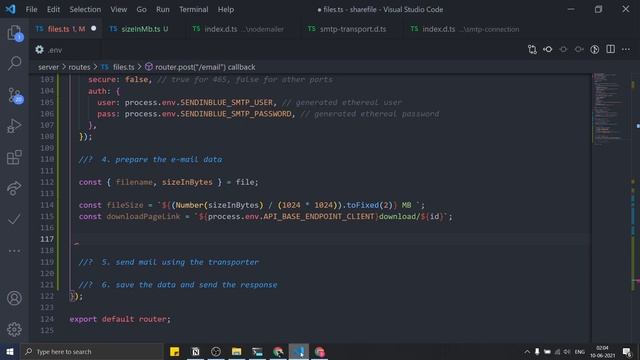Toggle file blame annotations icon
Screen dimensions: 640x360
click(595, 50)
